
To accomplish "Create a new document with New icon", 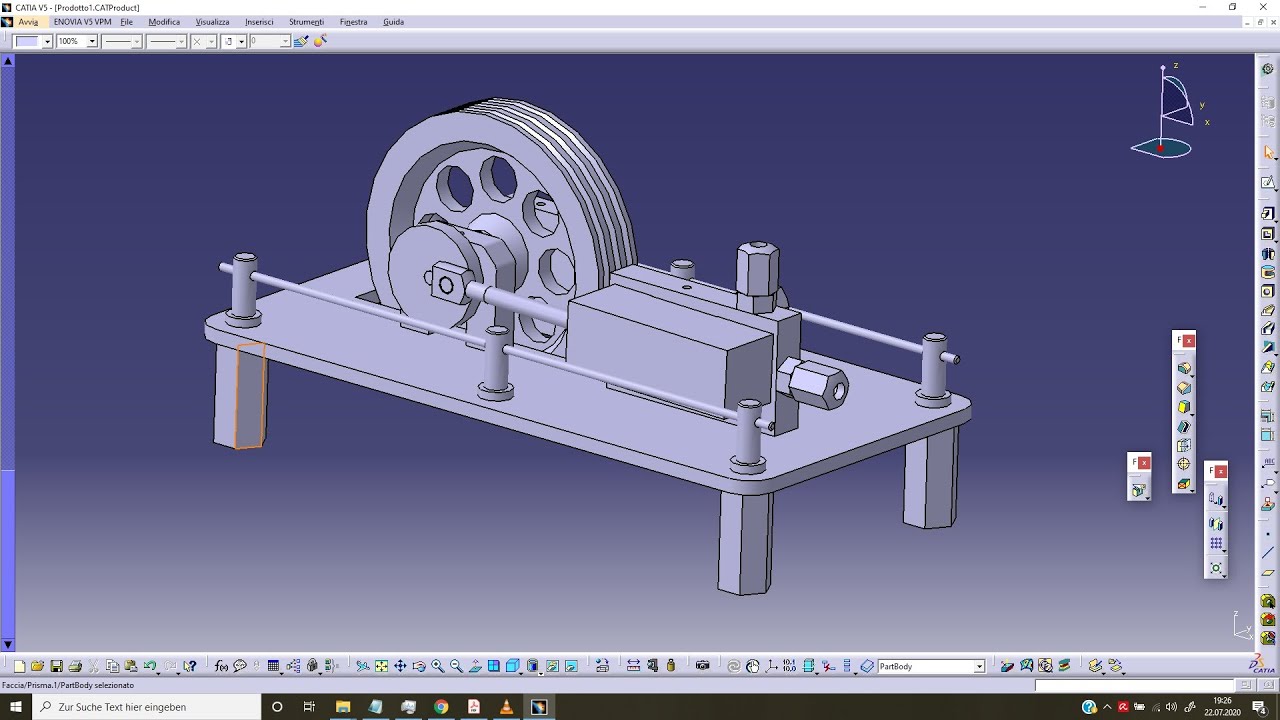I will click(19, 666).
